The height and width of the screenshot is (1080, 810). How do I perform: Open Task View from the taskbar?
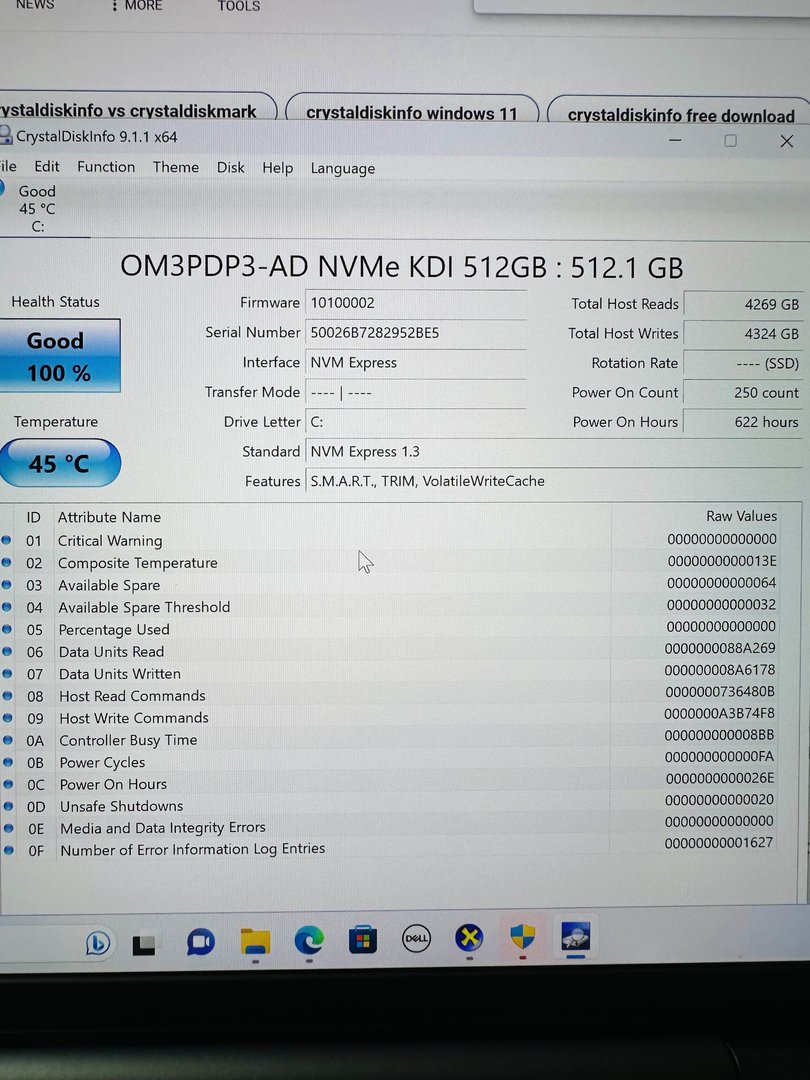144,942
